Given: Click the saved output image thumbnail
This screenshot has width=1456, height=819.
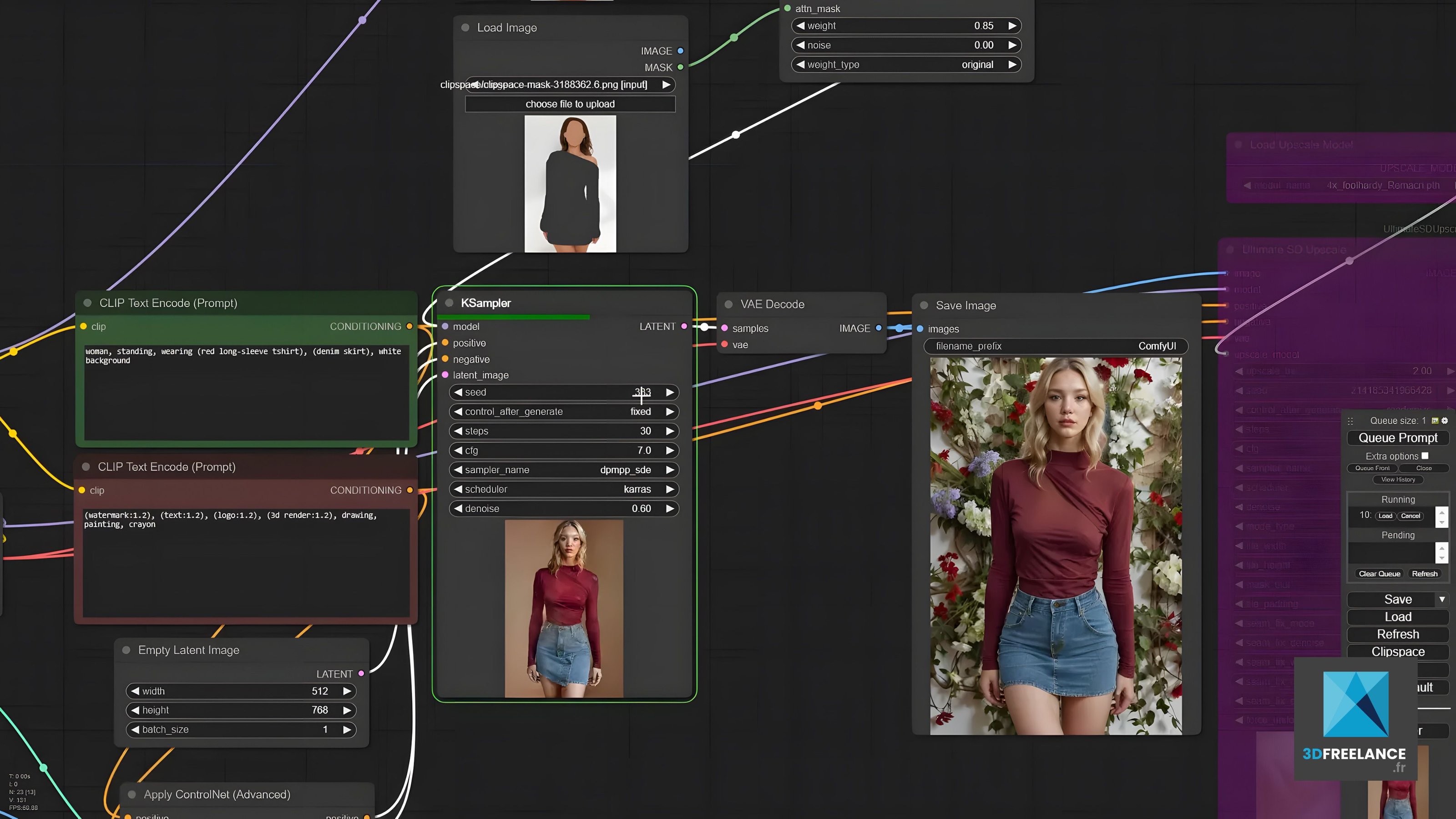Looking at the screenshot, I should [x=1055, y=546].
